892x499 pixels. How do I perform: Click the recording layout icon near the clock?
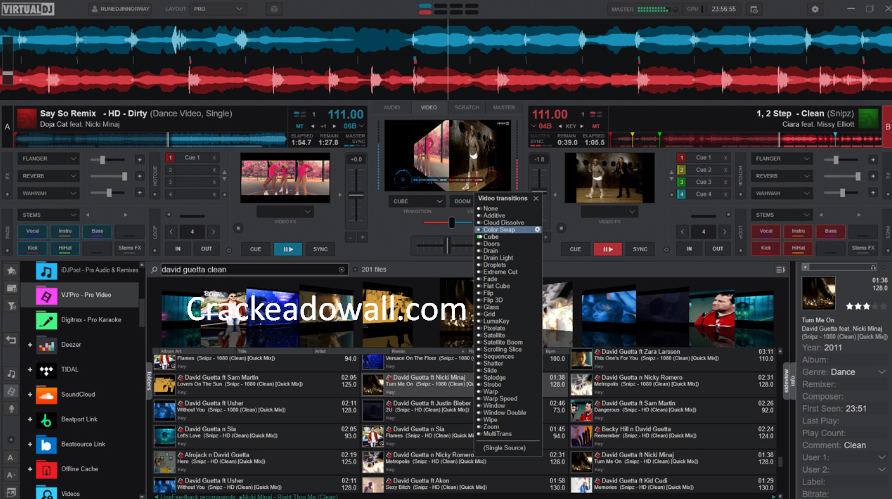coord(754,9)
